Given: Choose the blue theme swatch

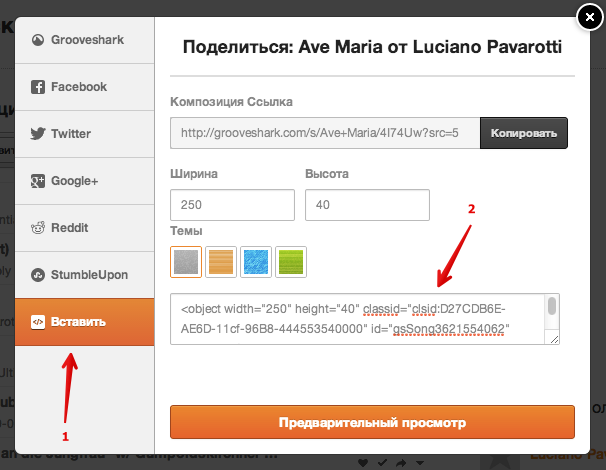Looking at the screenshot, I should [256, 262].
